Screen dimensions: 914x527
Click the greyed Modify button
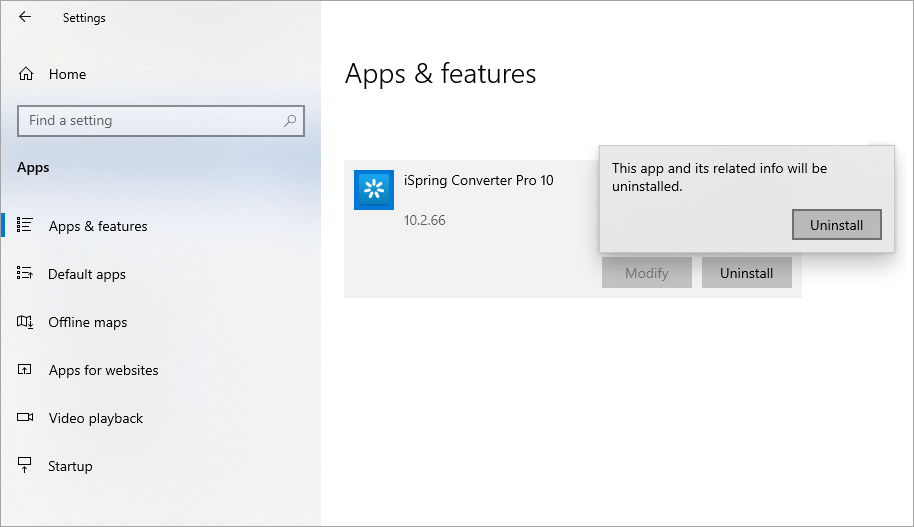[647, 273]
